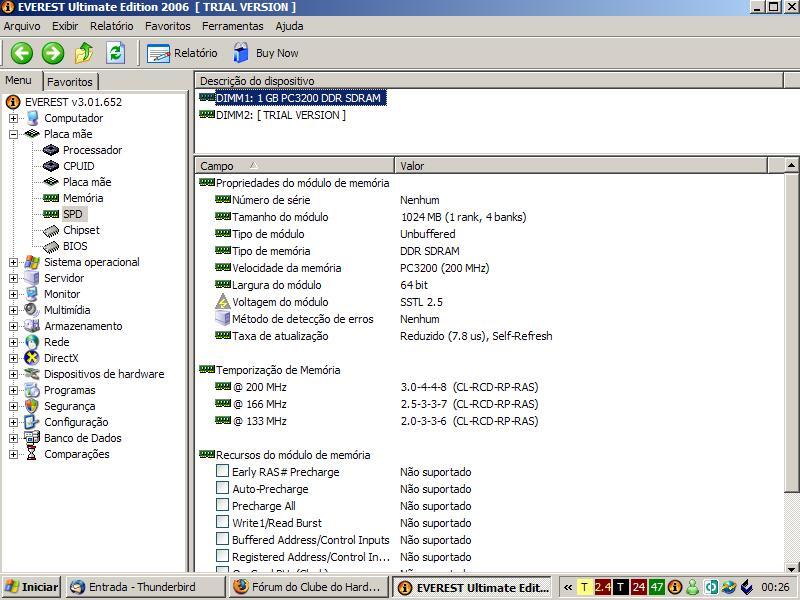Click the green user figure tray icon
This screenshot has width=800, height=600.
[692, 587]
